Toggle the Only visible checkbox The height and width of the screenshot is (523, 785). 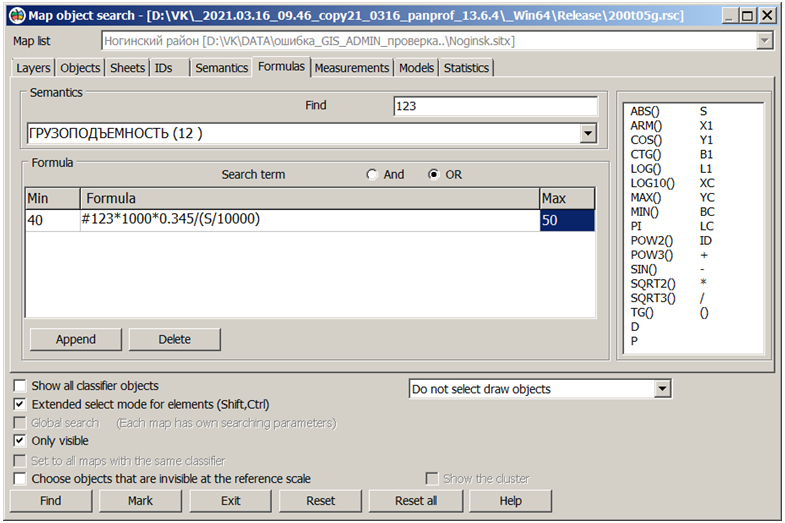coord(20,441)
